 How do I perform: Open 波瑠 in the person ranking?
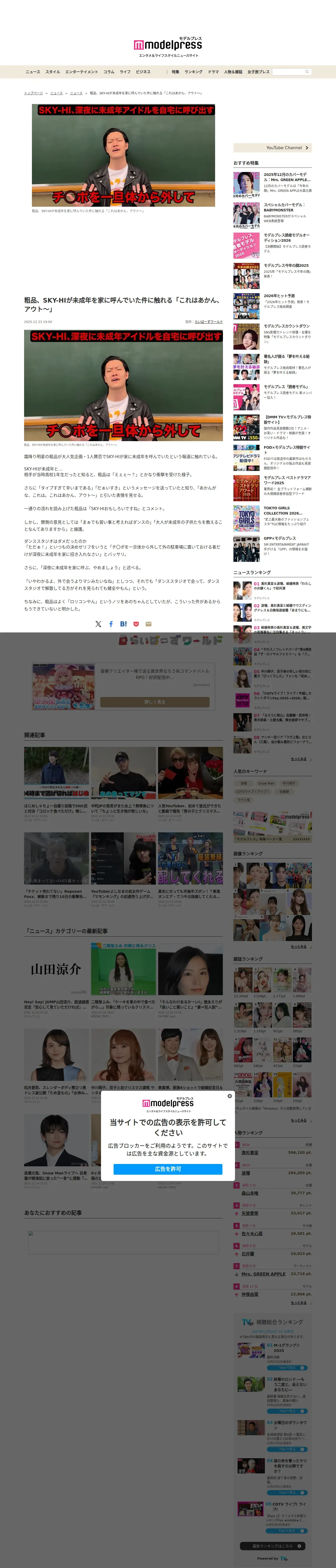click(246, 1173)
